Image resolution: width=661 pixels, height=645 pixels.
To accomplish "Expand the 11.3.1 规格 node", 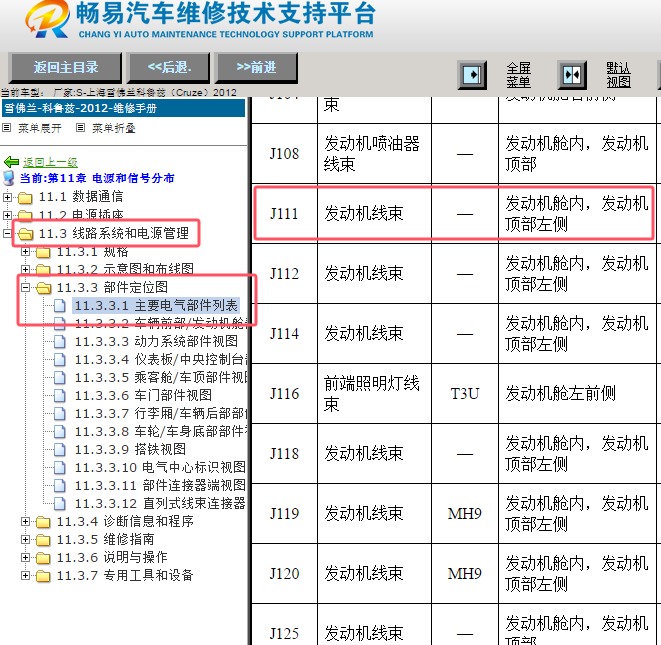I will (x=25, y=251).
